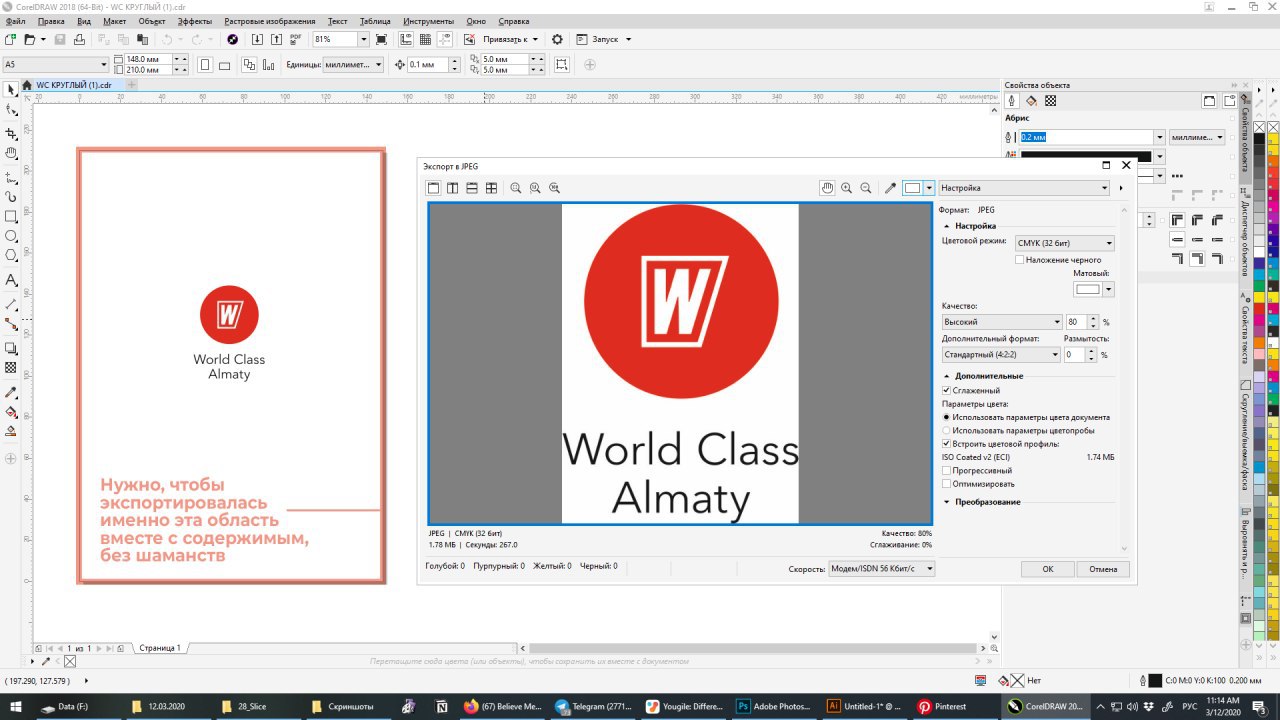Enable the Оптимизировать checkbox
This screenshot has width=1280, height=720.
(947, 484)
